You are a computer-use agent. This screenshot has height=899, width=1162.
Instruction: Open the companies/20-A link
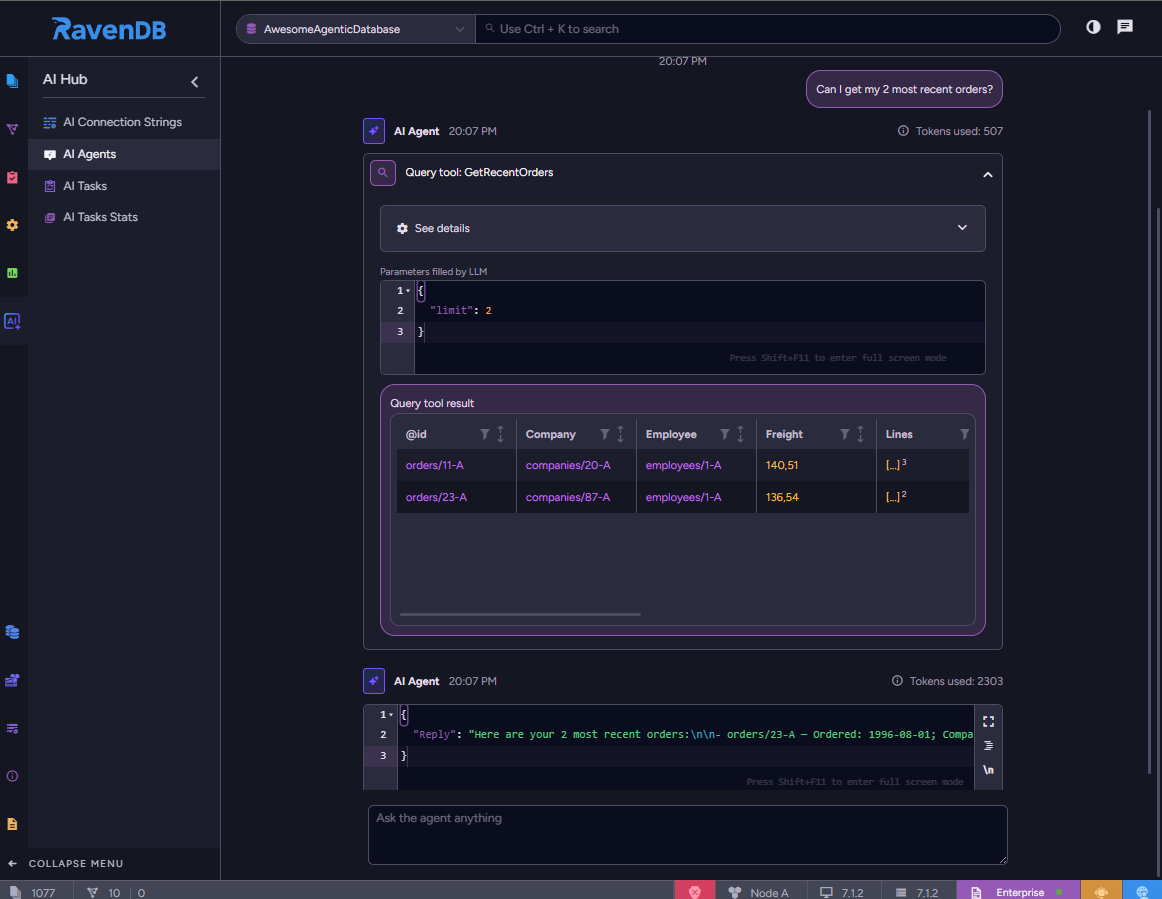point(568,465)
